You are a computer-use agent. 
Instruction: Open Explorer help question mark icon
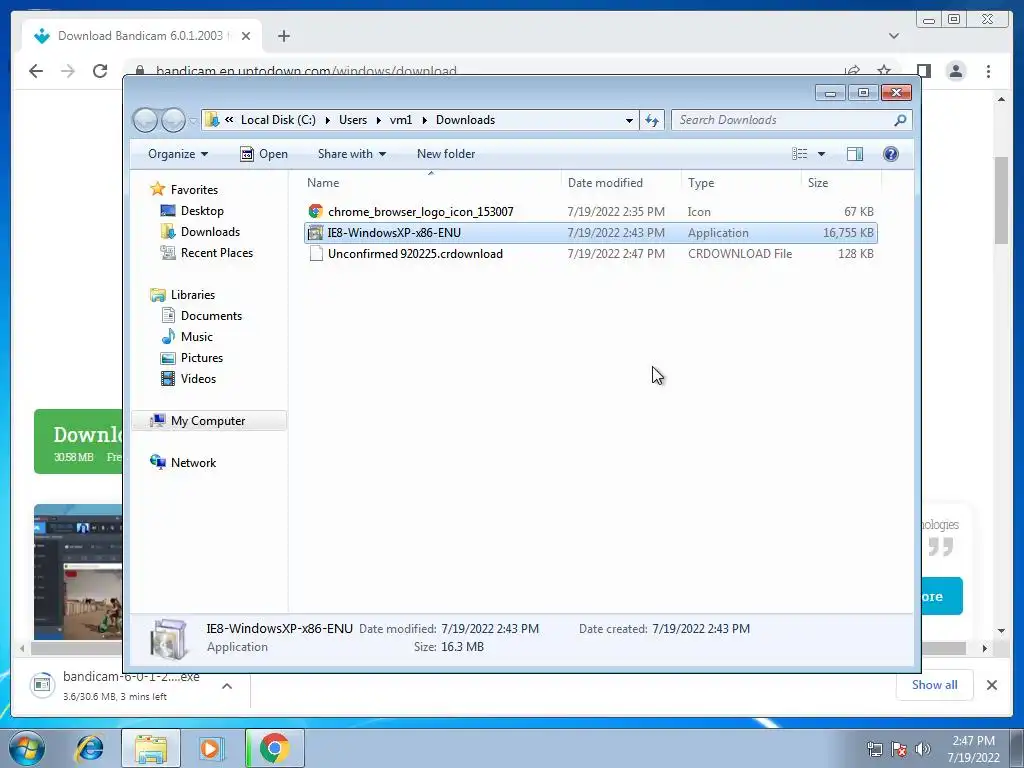click(890, 153)
